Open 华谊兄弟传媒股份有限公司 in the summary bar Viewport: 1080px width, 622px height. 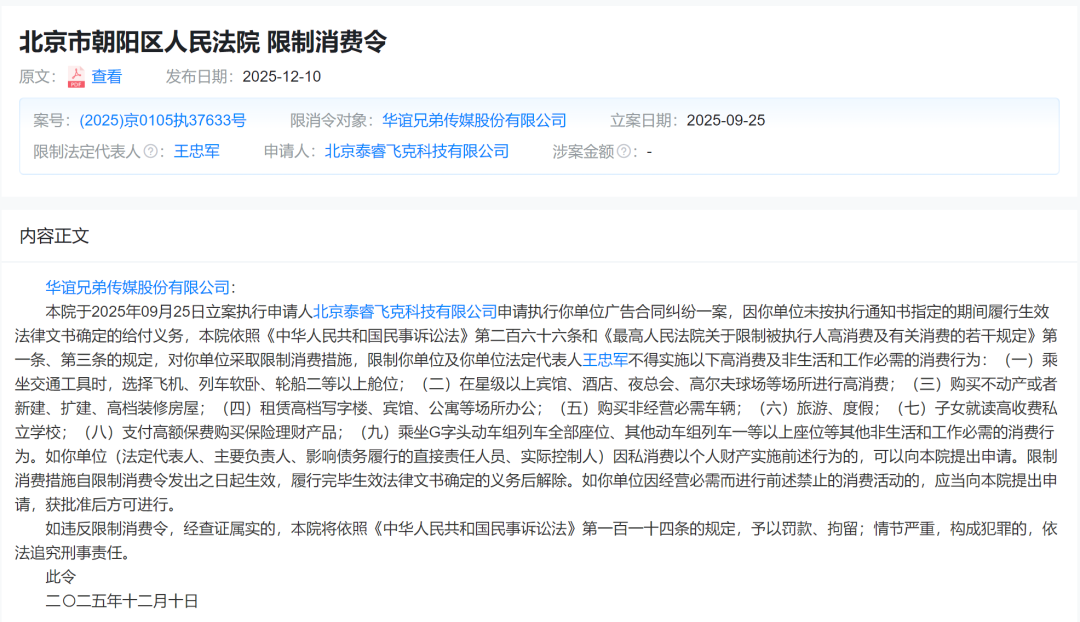coord(474,121)
